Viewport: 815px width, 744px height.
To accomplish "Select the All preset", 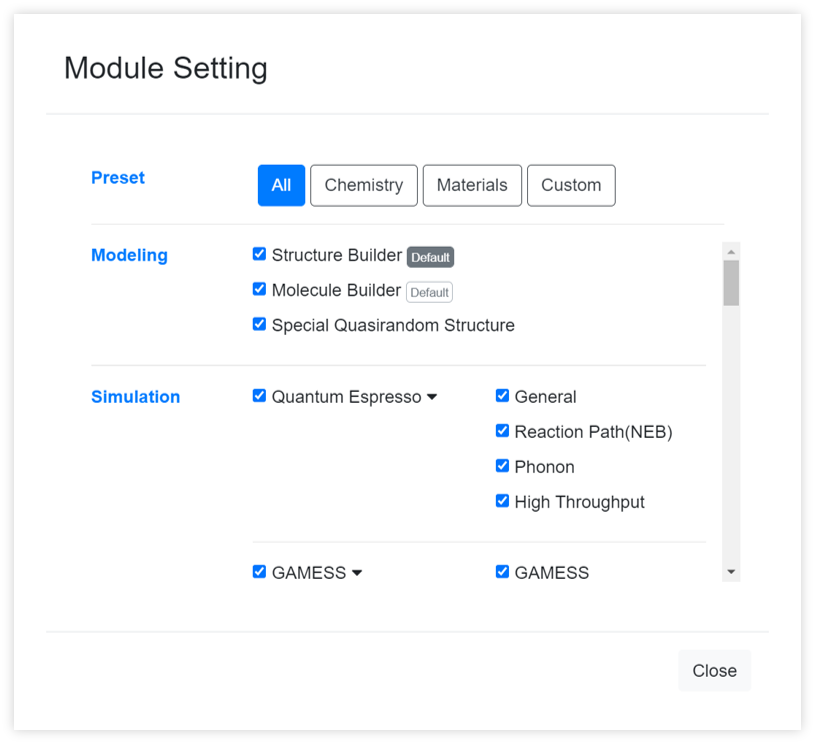I will tap(281, 185).
